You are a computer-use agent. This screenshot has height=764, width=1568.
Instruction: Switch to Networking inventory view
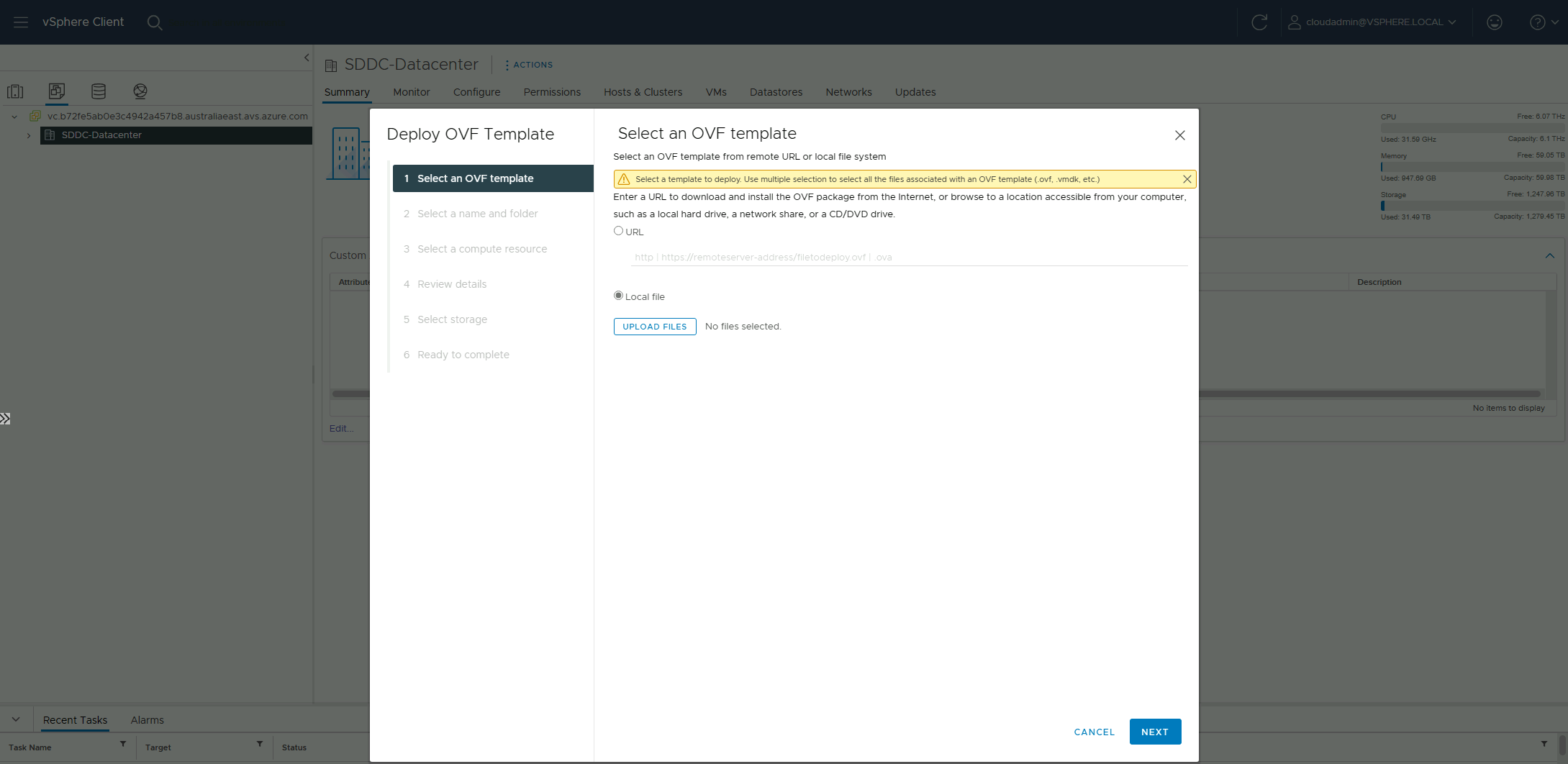pos(140,91)
